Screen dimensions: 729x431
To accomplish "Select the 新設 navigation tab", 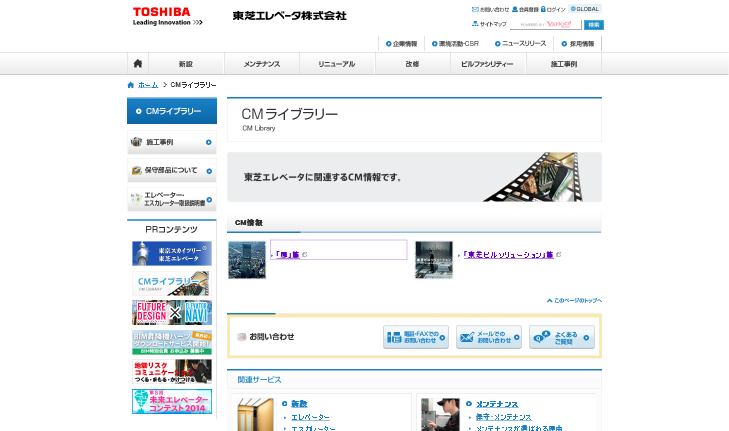I will point(186,64).
